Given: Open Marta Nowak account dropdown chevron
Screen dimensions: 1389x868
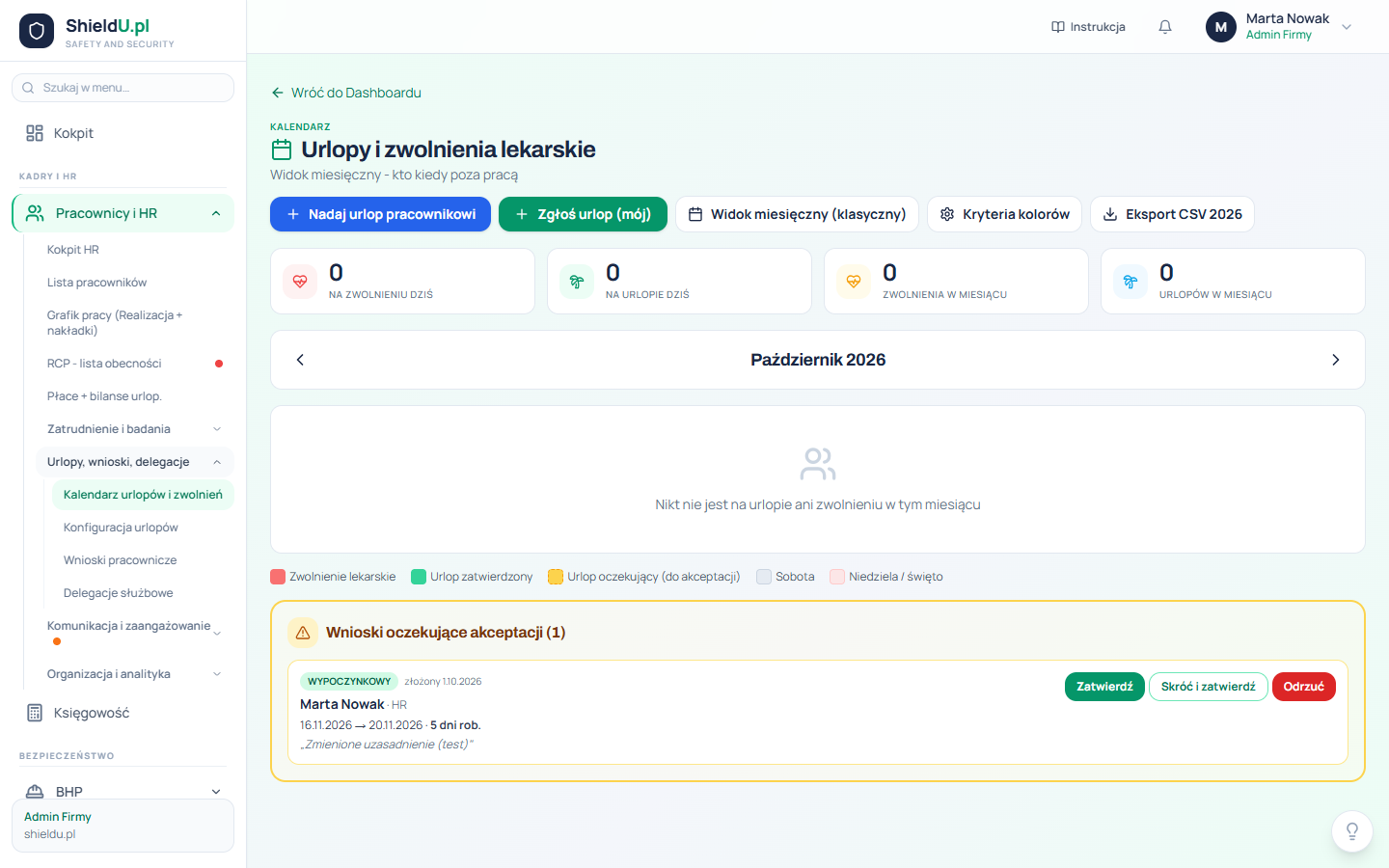Looking at the screenshot, I should pyautogui.click(x=1348, y=27).
